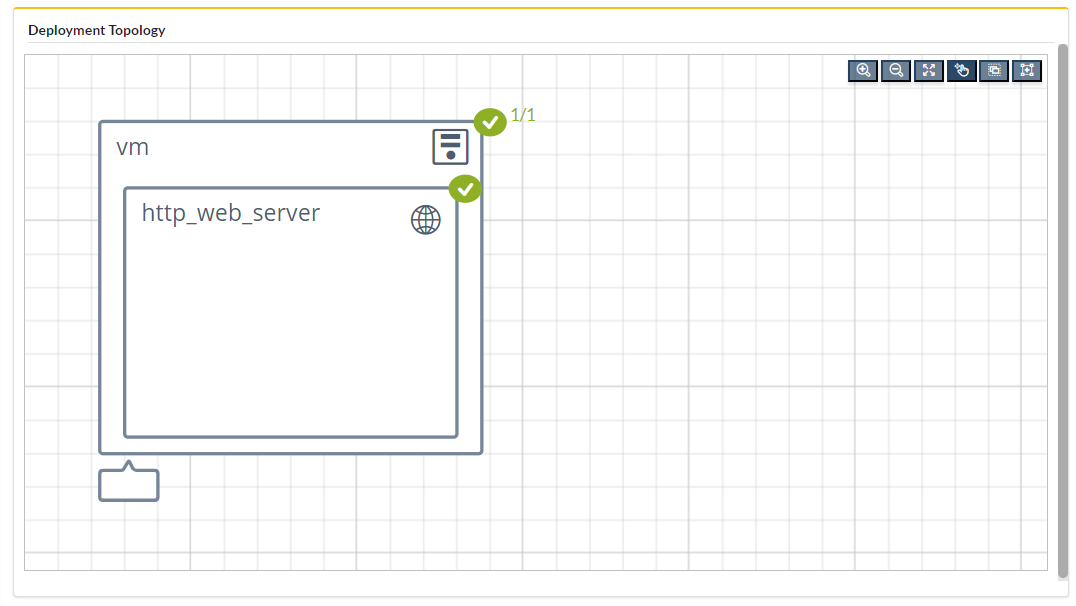This screenshot has width=1076, height=606.
Task: Select the zoom out magnifier tool
Action: 895,70
